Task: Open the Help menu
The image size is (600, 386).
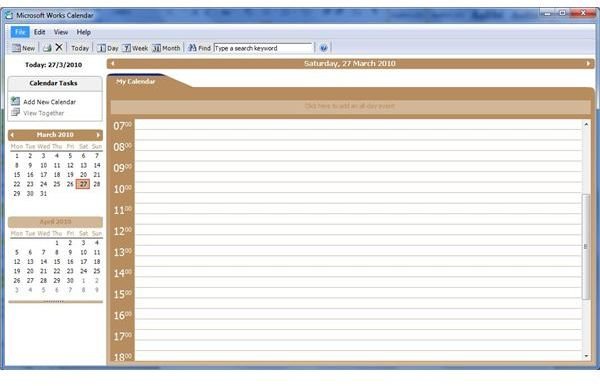Action: pos(83,32)
